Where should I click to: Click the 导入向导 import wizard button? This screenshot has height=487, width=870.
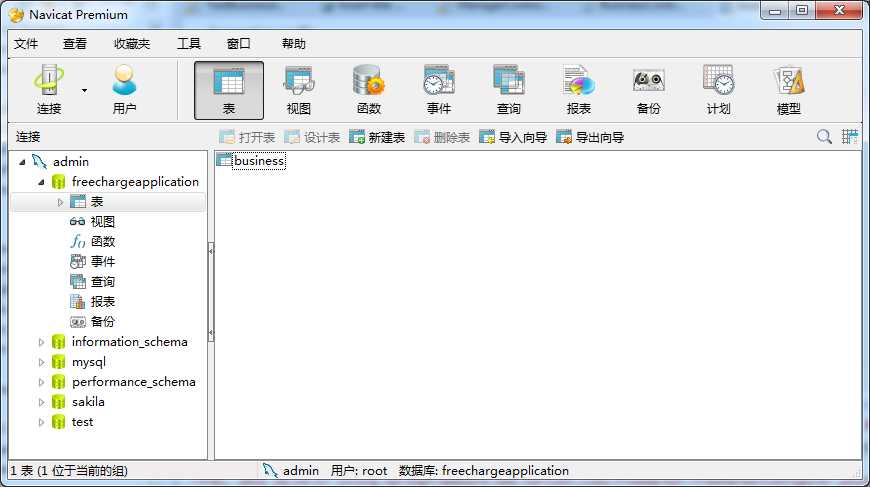click(x=513, y=137)
